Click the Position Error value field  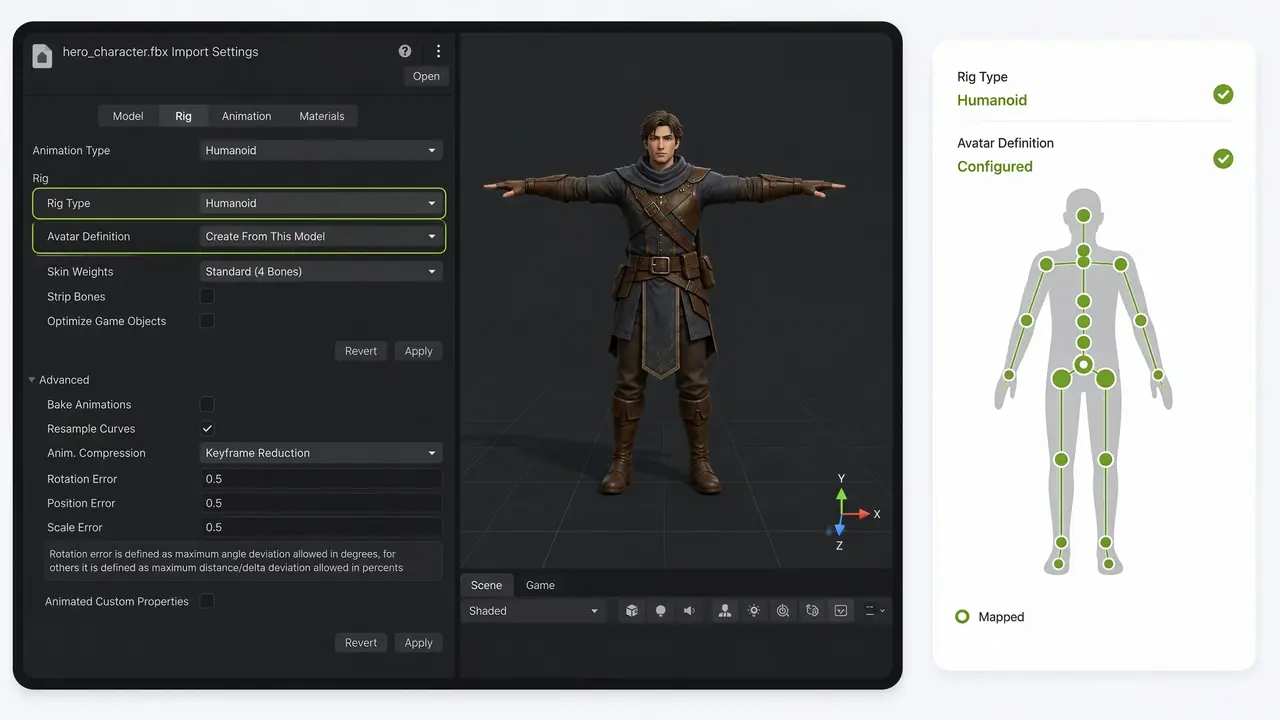click(x=321, y=503)
